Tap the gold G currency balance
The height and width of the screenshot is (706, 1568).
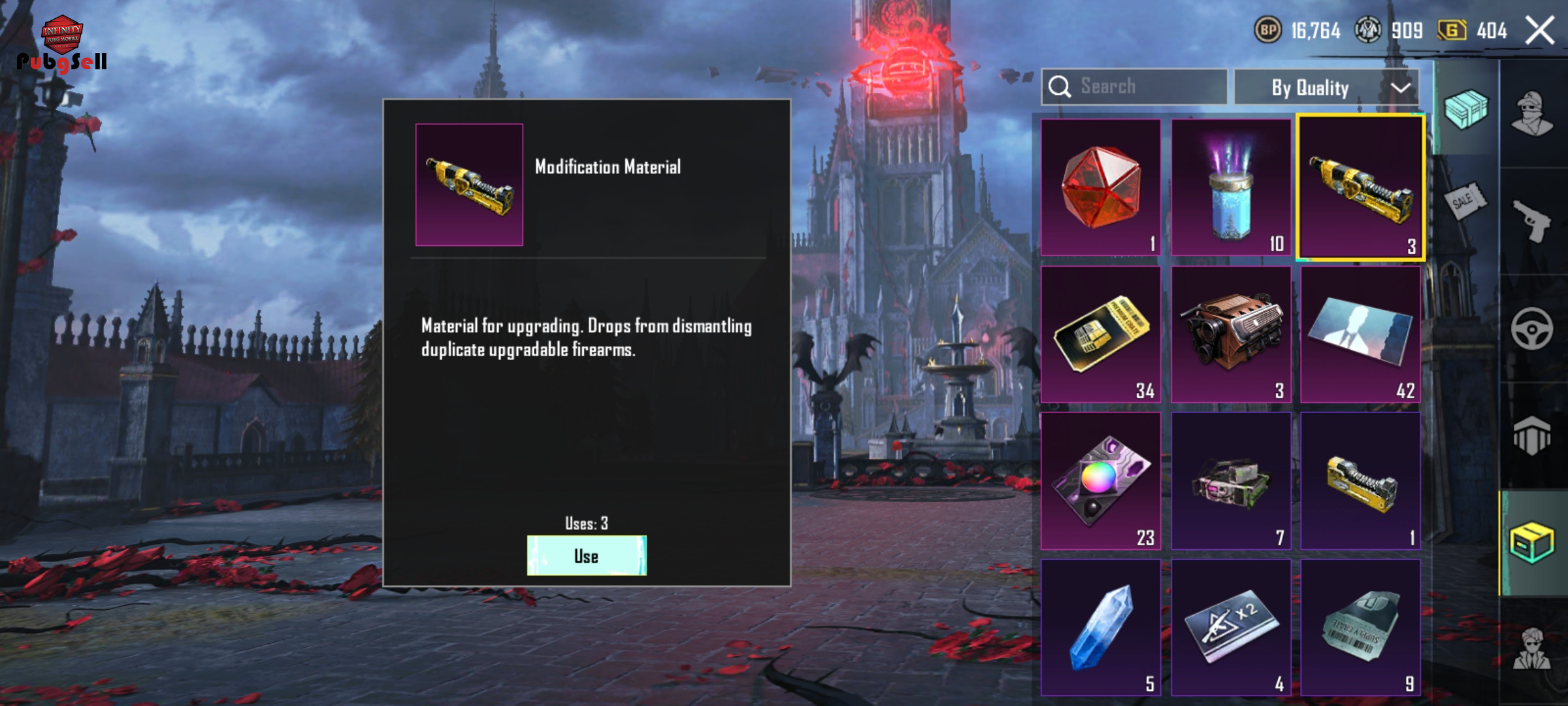[1473, 30]
